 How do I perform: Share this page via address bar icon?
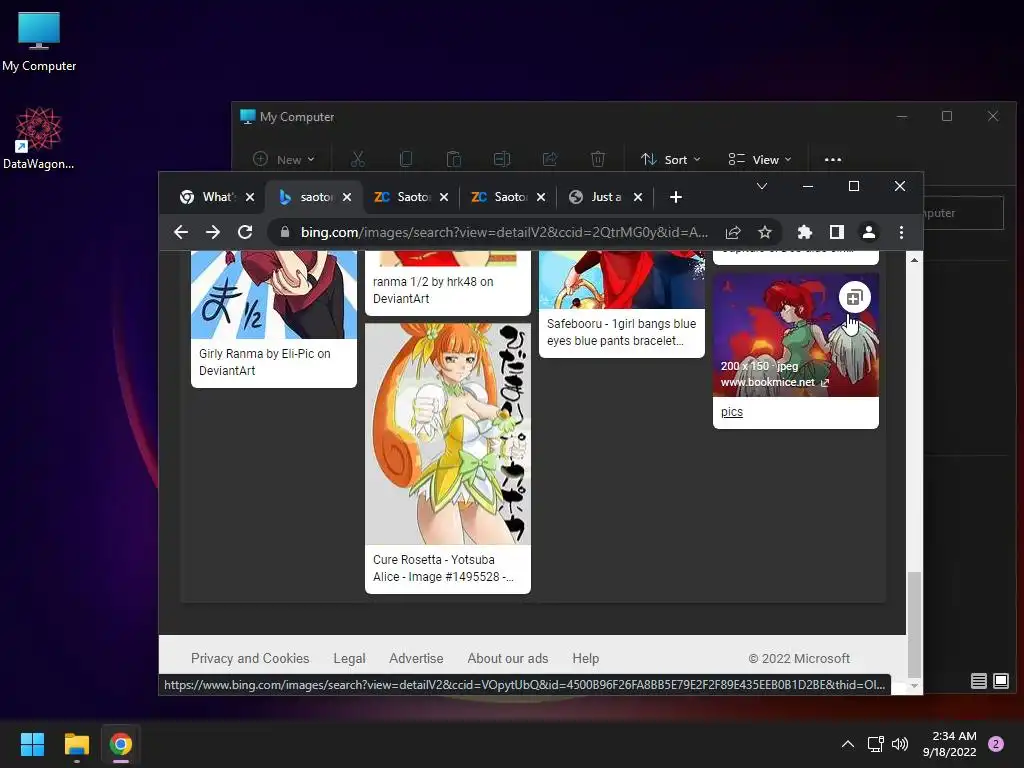(x=733, y=232)
